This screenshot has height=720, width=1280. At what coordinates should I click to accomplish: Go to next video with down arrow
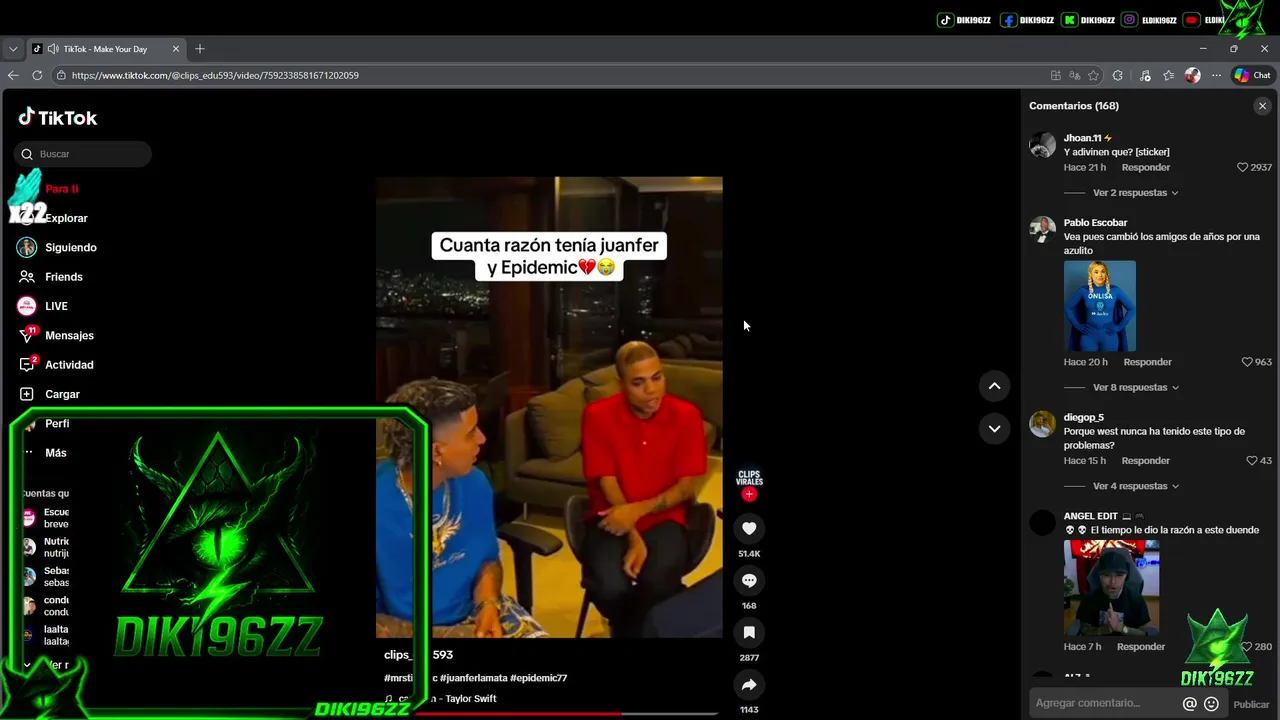pos(994,429)
